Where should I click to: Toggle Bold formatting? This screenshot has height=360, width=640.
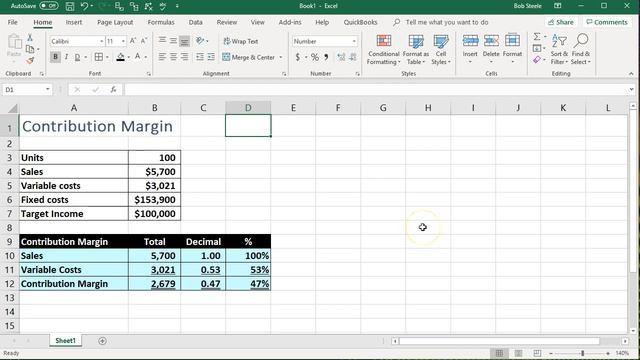[x=55, y=57]
